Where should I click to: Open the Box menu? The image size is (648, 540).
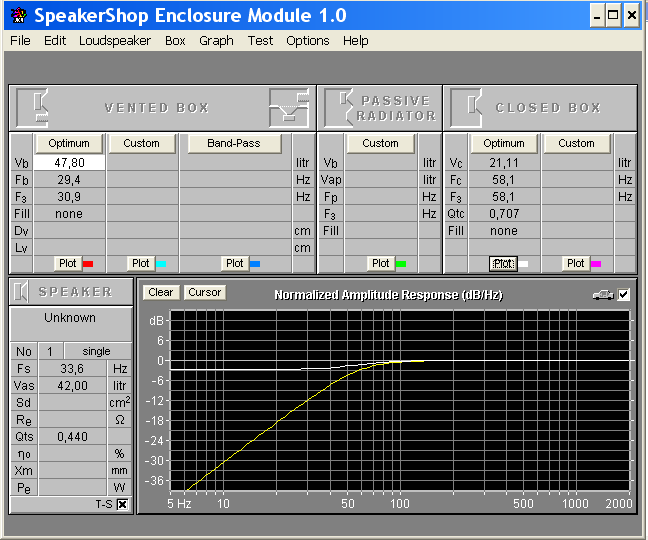(175, 40)
